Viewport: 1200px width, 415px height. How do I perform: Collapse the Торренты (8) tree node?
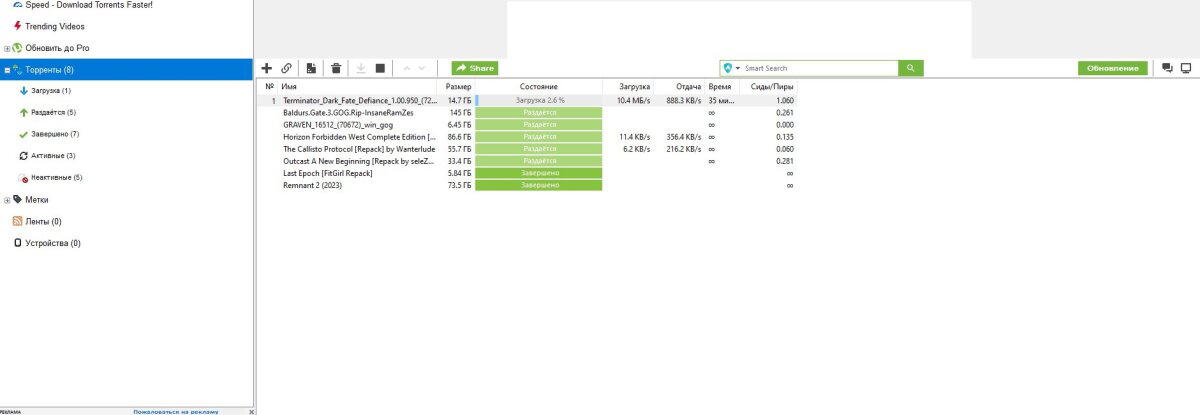tap(7, 70)
